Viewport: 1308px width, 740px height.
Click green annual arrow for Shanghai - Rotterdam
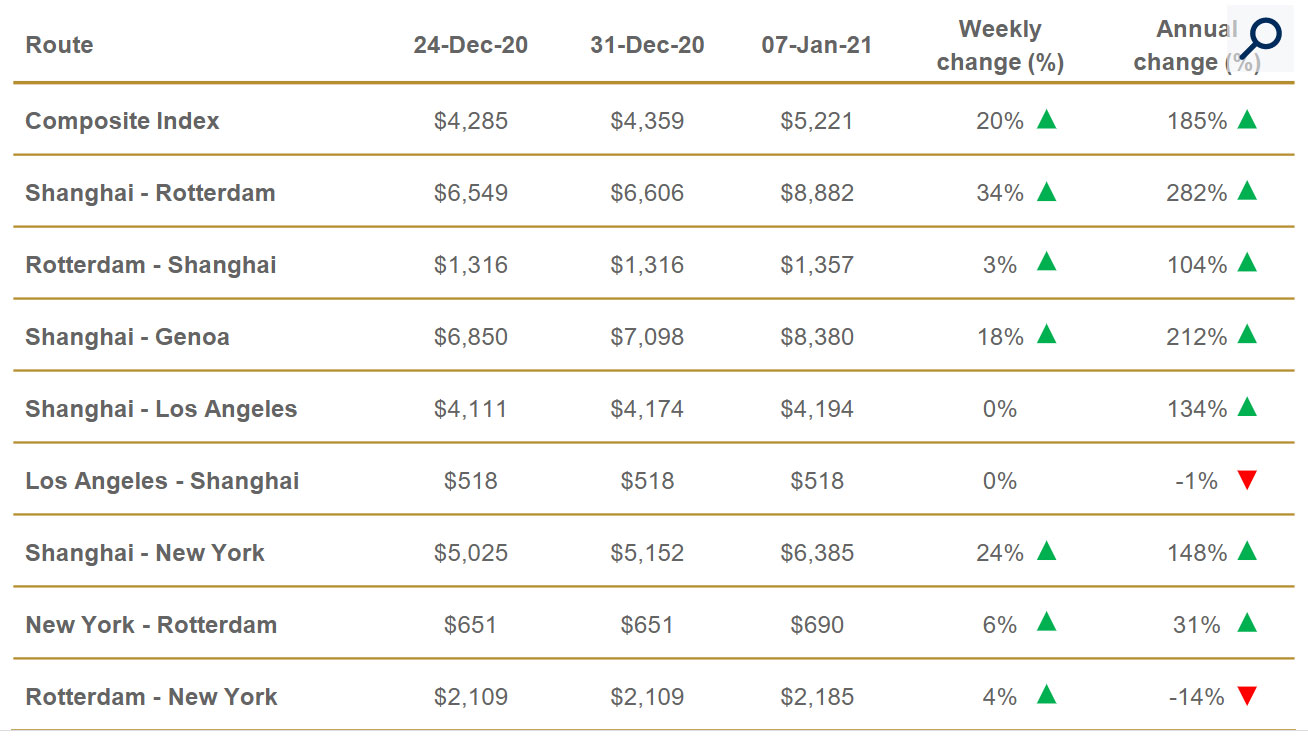(1246, 192)
